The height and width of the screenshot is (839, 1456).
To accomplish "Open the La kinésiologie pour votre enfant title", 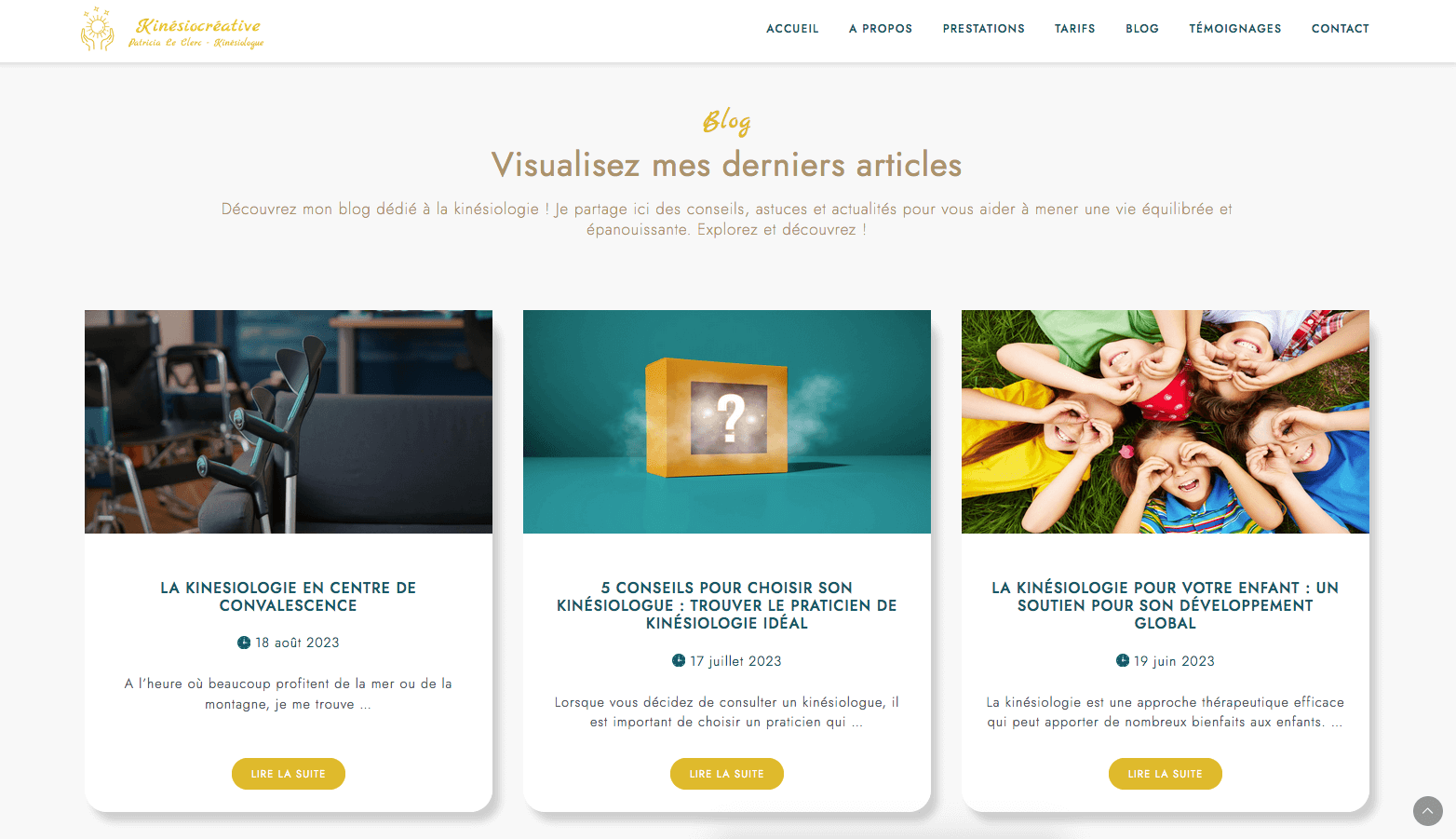I will (x=1166, y=605).
